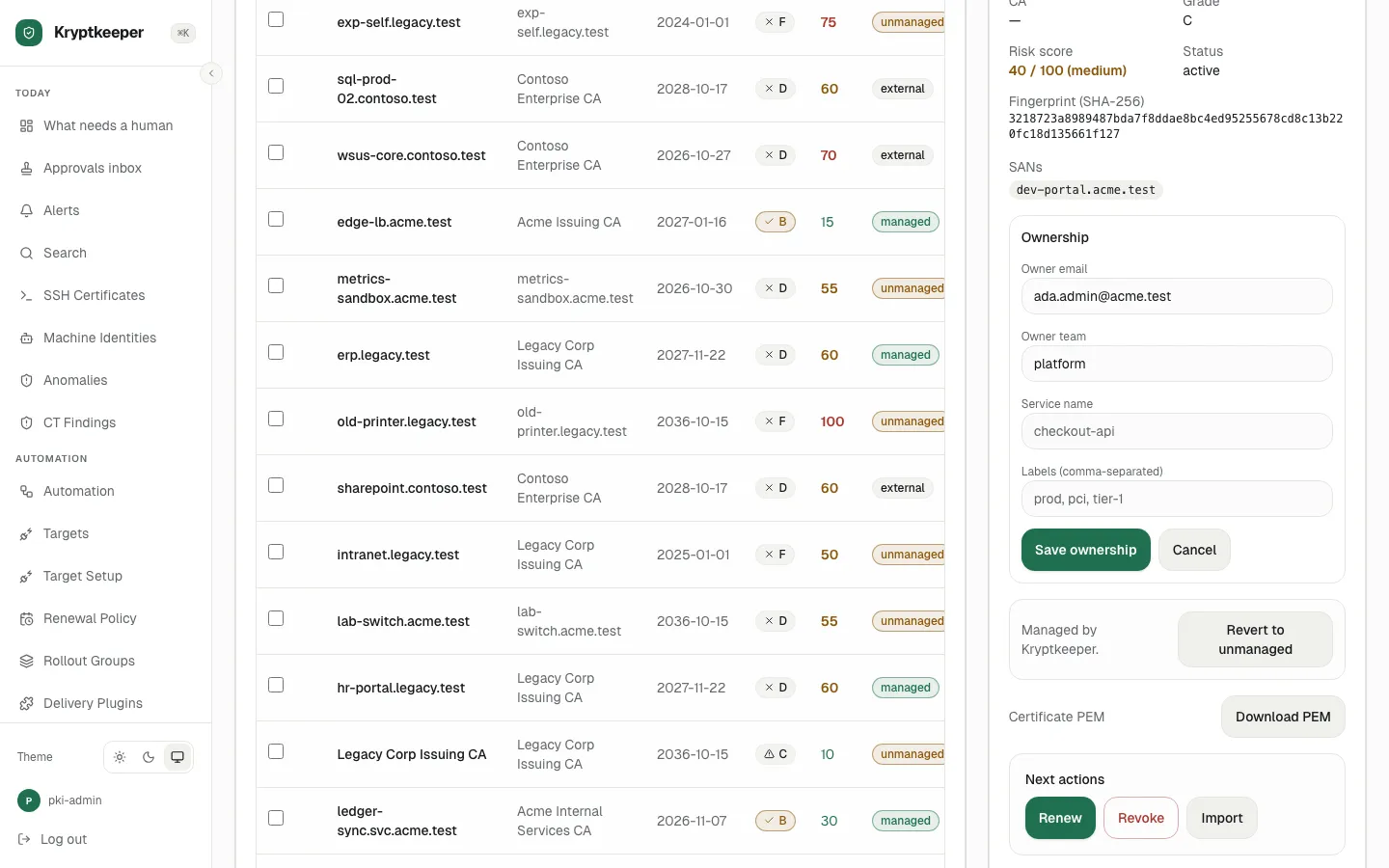Collapse the sidebar with the chevron
The height and width of the screenshot is (868, 1389).
pyautogui.click(x=211, y=73)
